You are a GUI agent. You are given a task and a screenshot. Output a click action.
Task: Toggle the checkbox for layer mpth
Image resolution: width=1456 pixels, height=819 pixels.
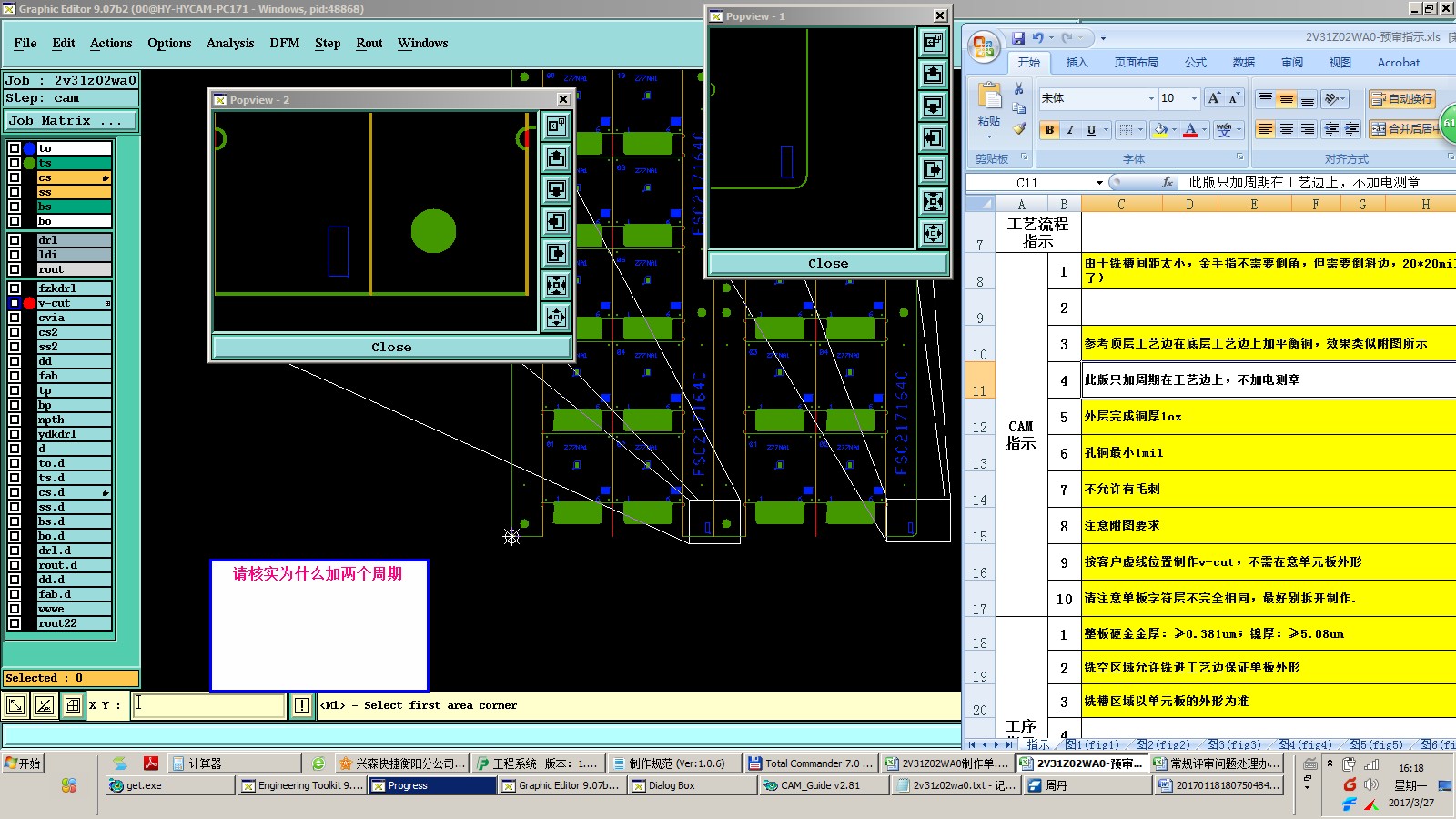pos(15,420)
